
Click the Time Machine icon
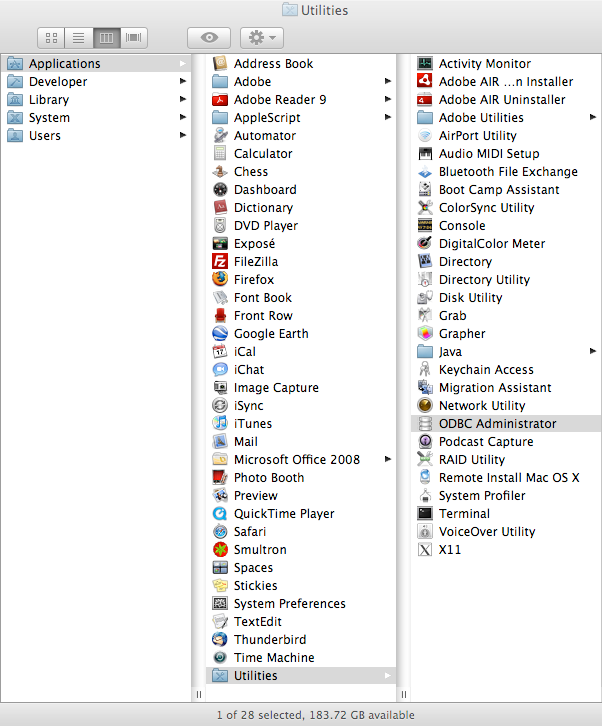[220, 657]
